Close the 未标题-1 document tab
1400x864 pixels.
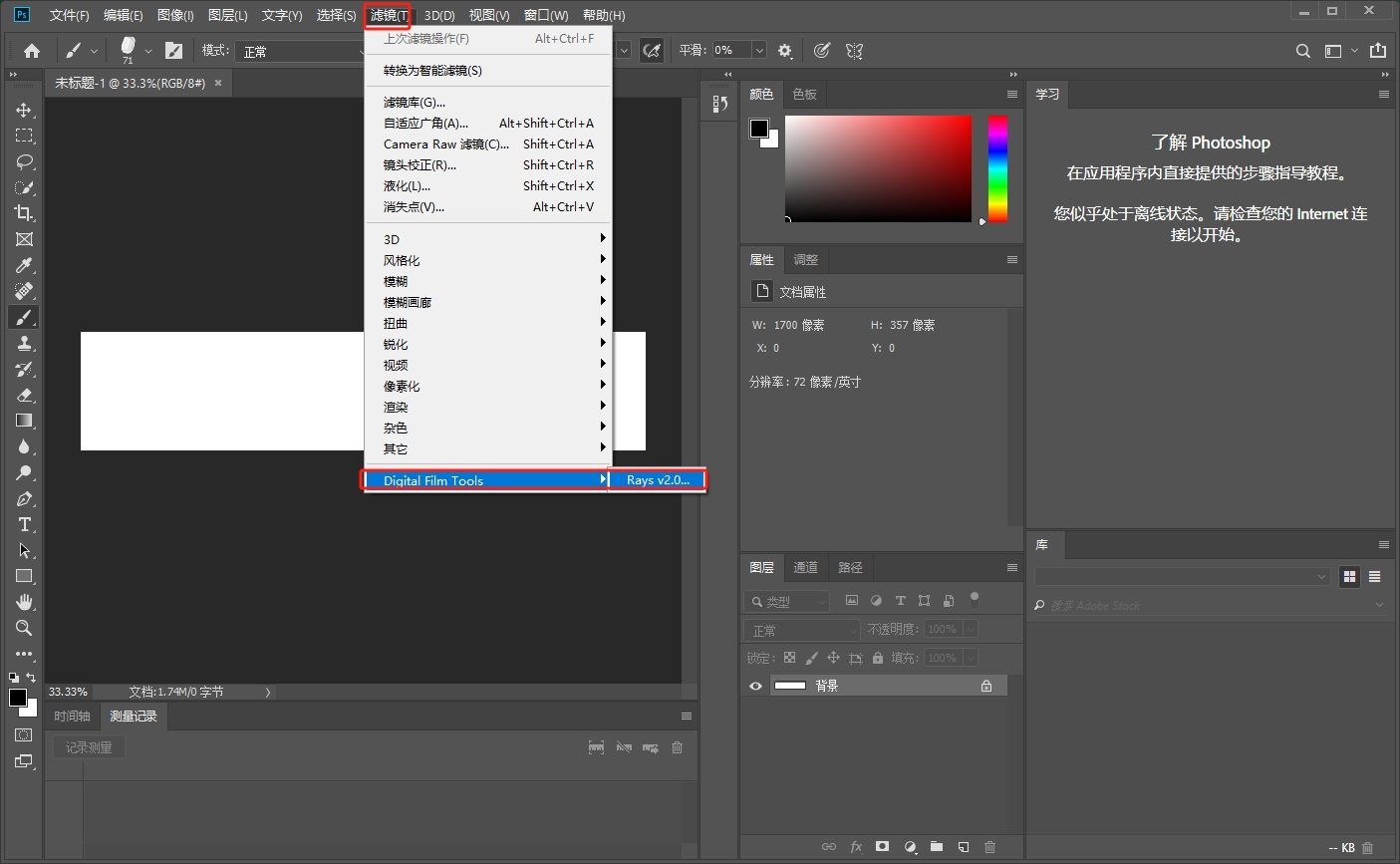[x=218, y=84]
